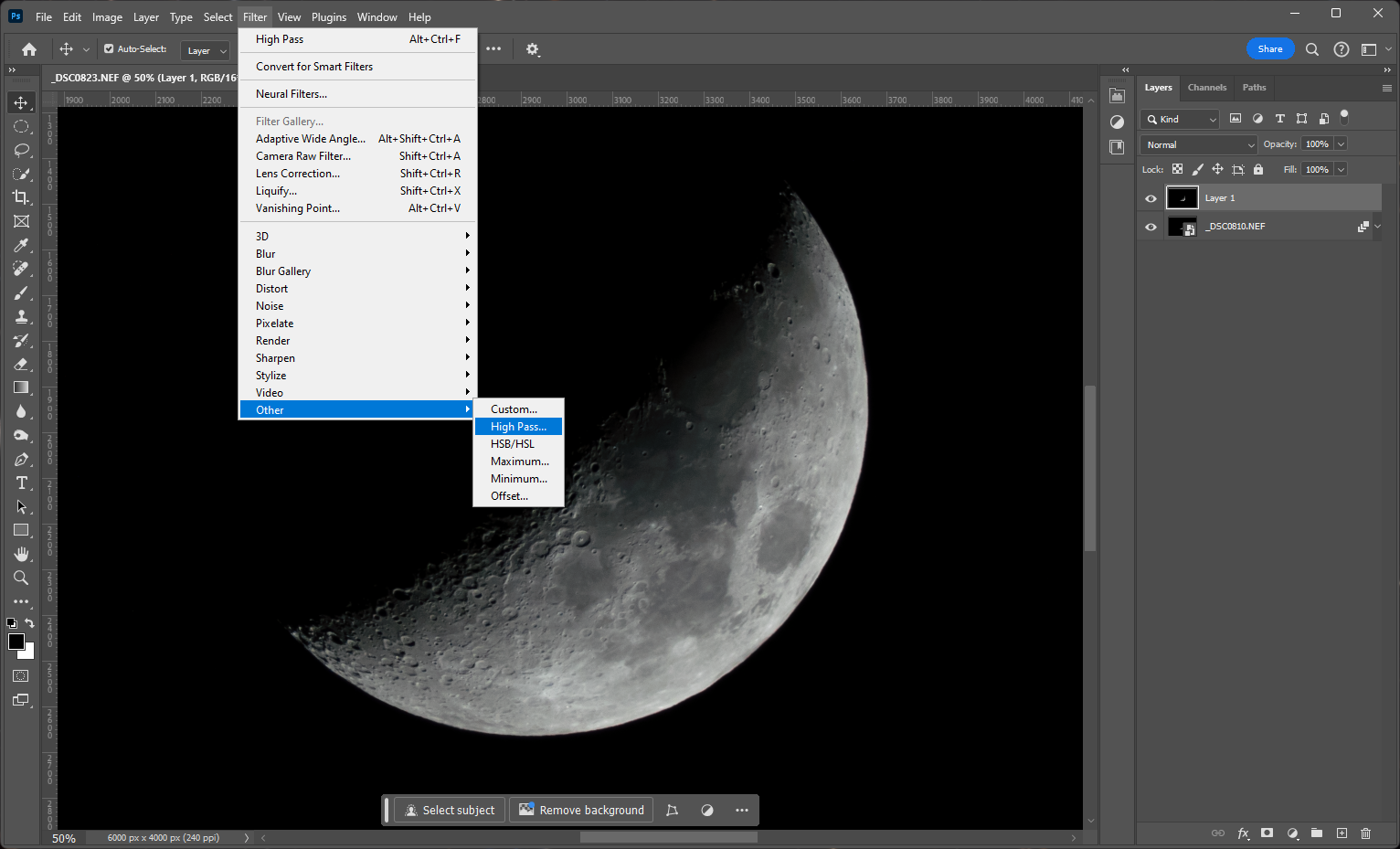Screen dimensions: 1400x849
Task: Select the Brush tool
Action: coord(21,292)
